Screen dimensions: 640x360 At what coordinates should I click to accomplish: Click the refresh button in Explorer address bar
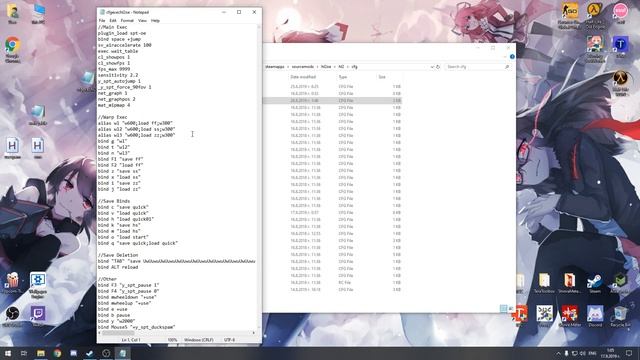pos(438,67)
